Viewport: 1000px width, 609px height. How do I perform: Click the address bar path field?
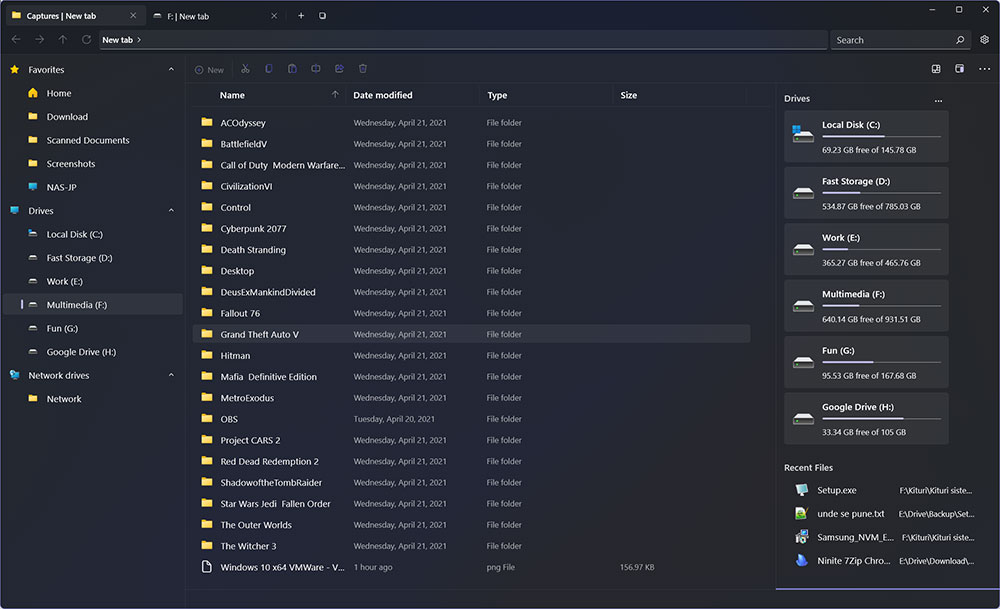click(x=464, y=40)
